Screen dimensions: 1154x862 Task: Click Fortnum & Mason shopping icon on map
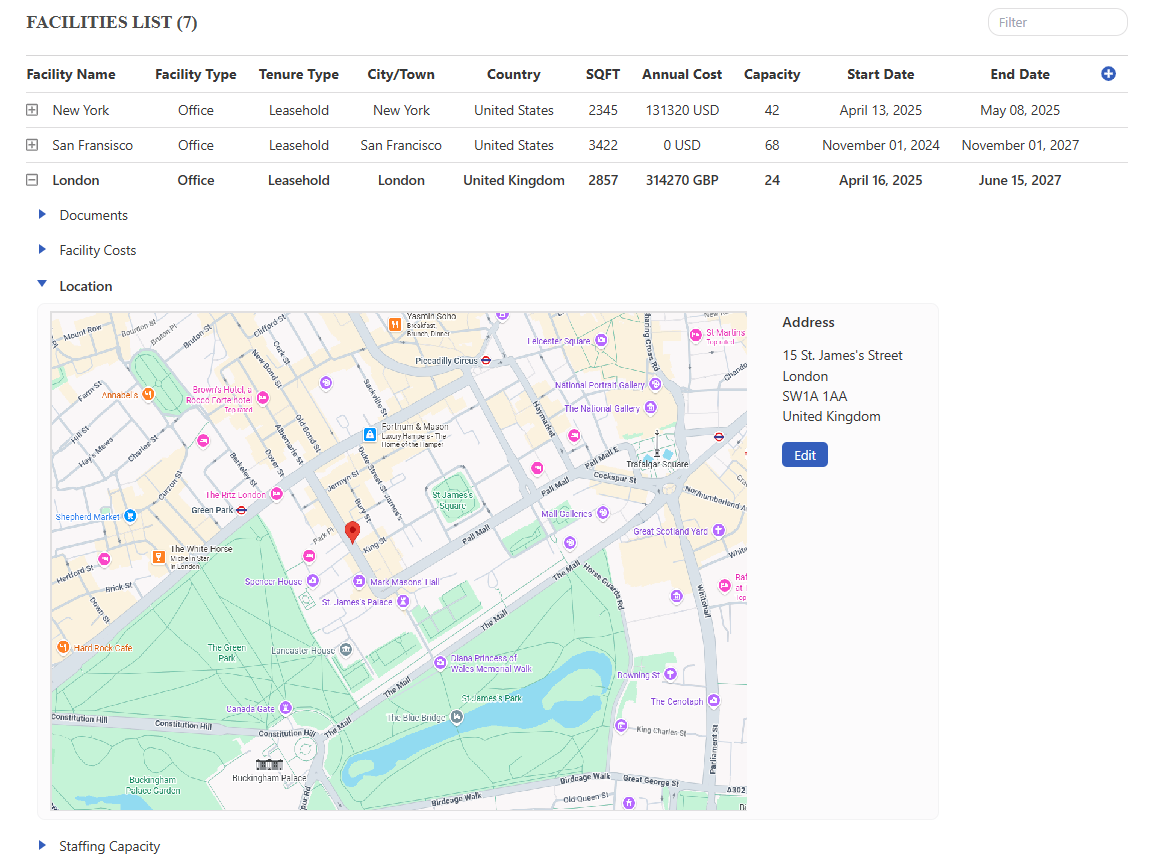pos(369,435)
